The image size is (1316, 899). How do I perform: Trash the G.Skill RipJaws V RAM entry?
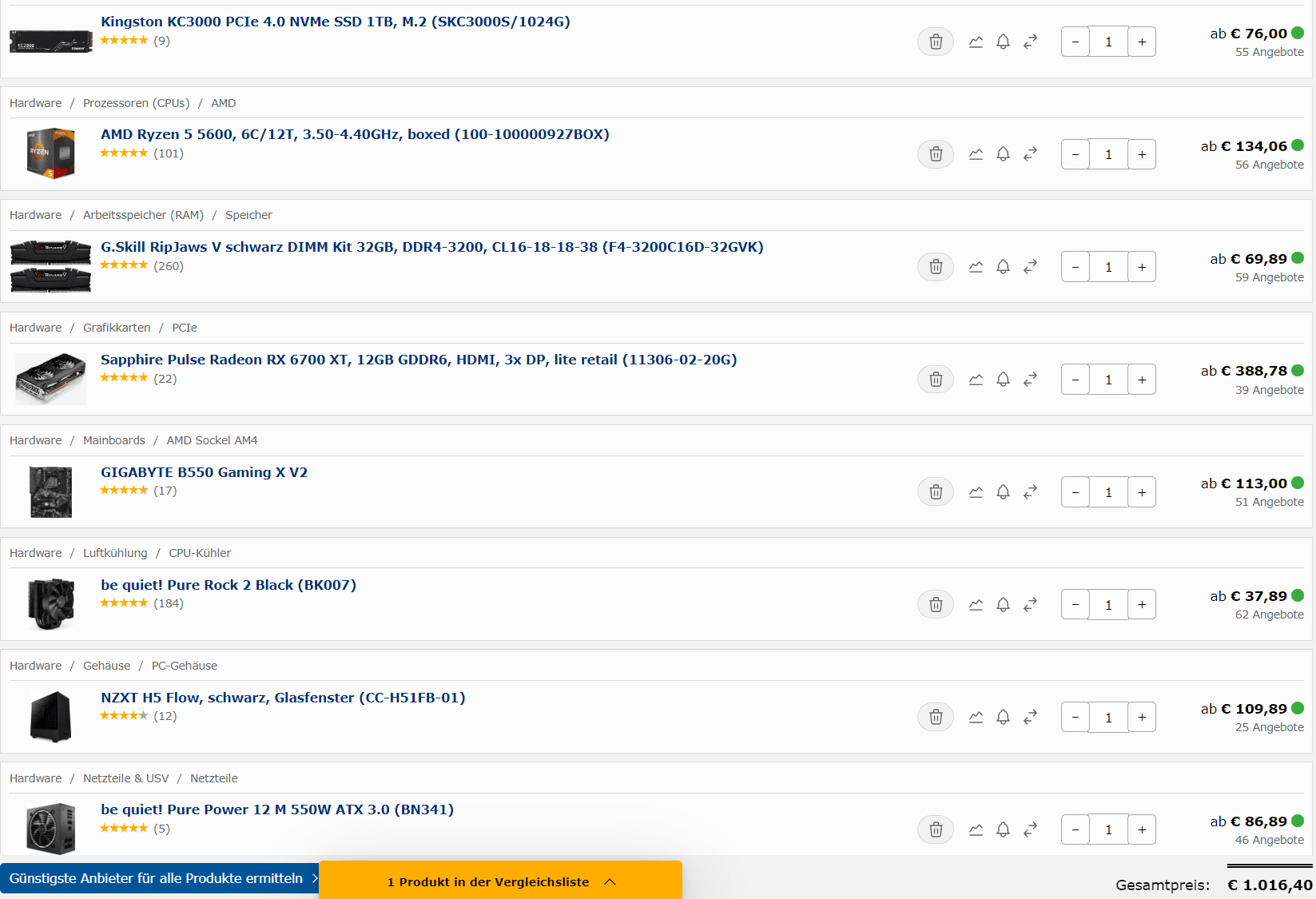(936, 267)
